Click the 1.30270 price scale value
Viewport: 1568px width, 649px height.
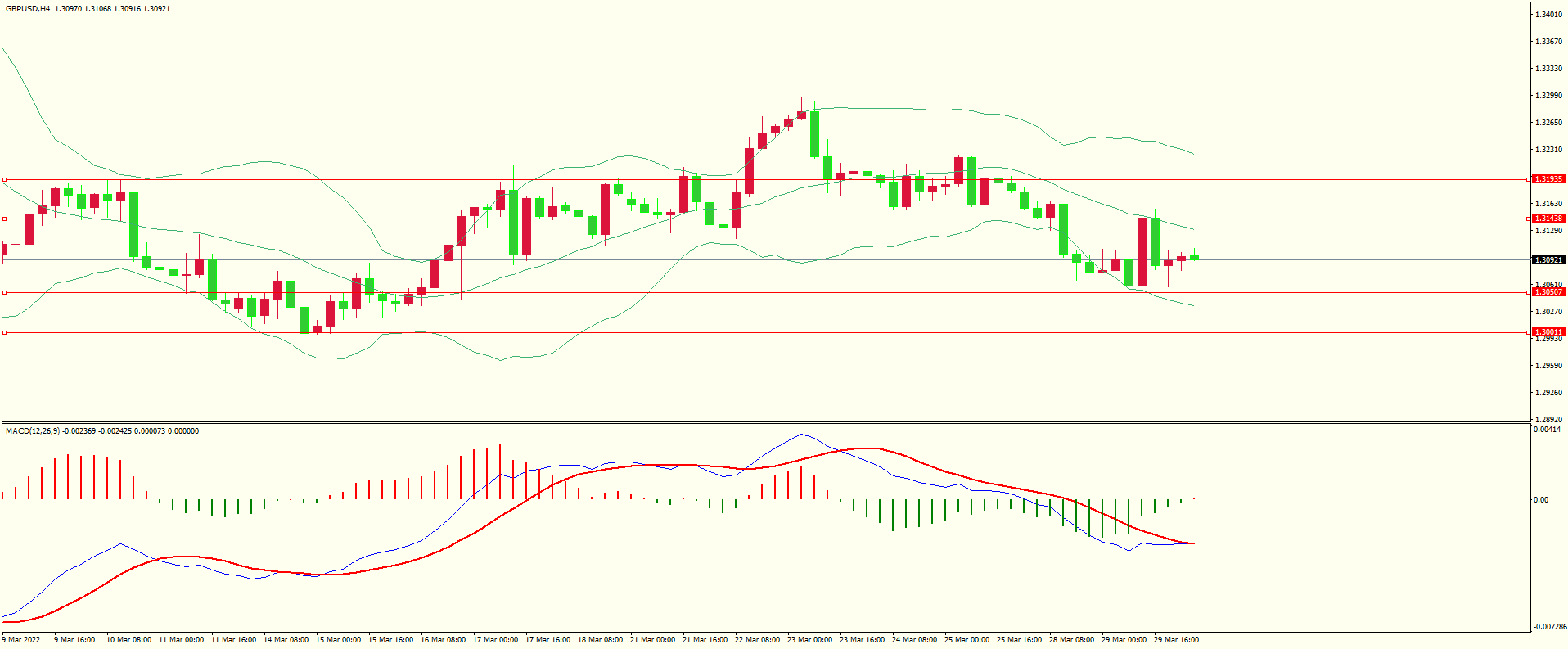pos(1548,312)
